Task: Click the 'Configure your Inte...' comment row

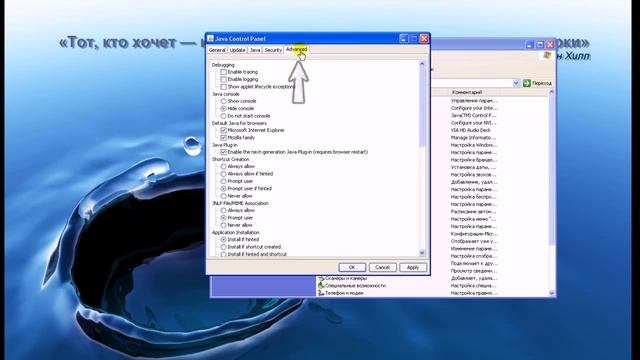Action: coord(473,108)
